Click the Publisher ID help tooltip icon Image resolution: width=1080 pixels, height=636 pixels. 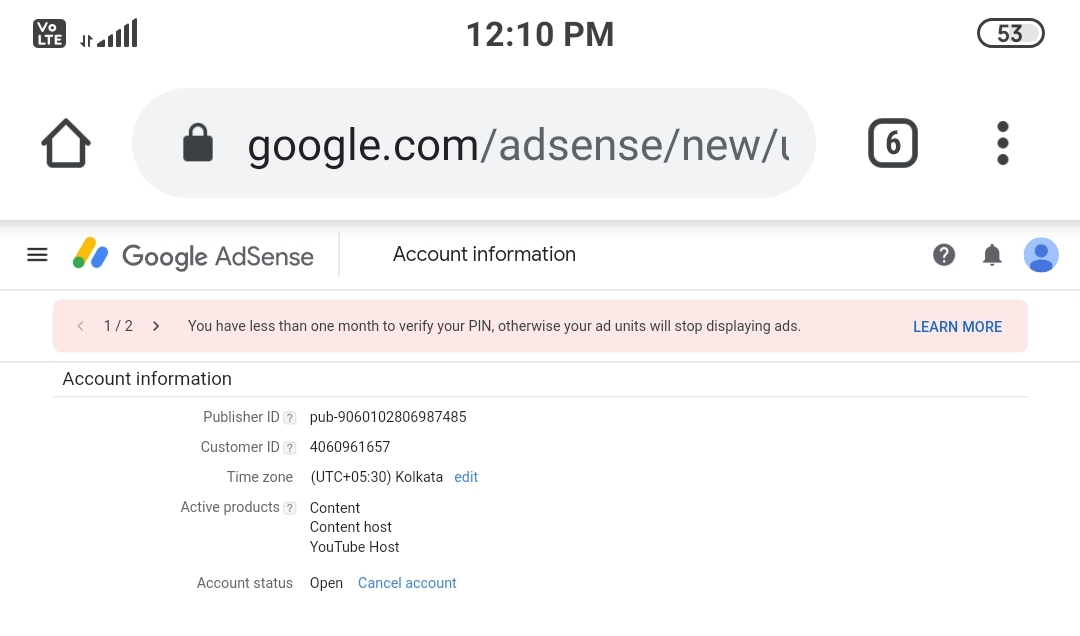pos(289,417)
